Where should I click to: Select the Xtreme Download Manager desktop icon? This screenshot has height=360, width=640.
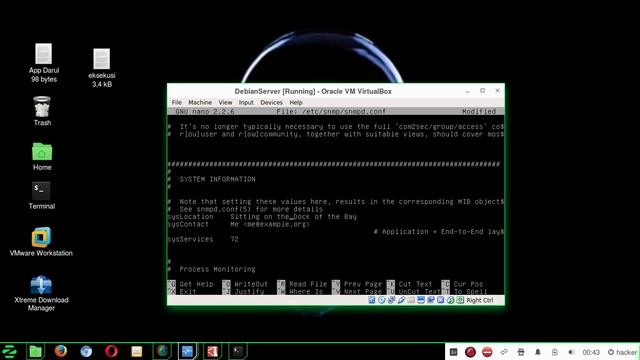point(41,293)
